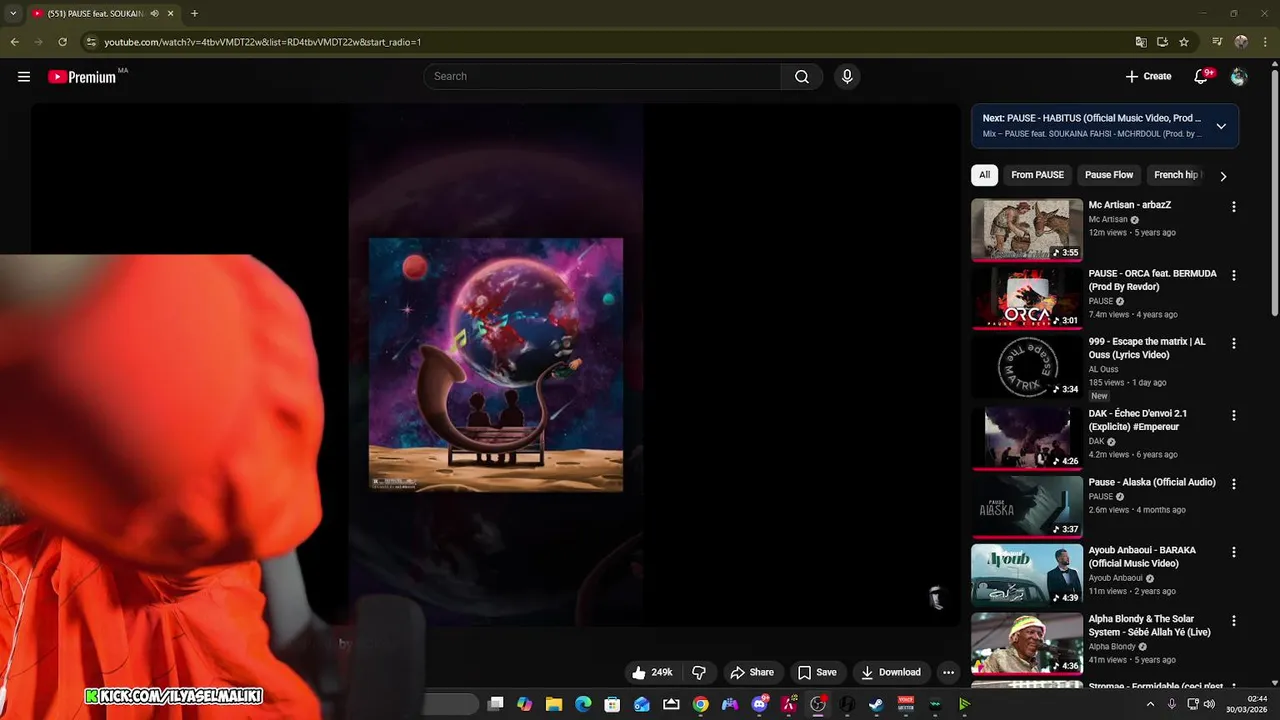1280x720 pixels.
Task: Show hidden system tray icons
Action: (x=1150, y=704)
